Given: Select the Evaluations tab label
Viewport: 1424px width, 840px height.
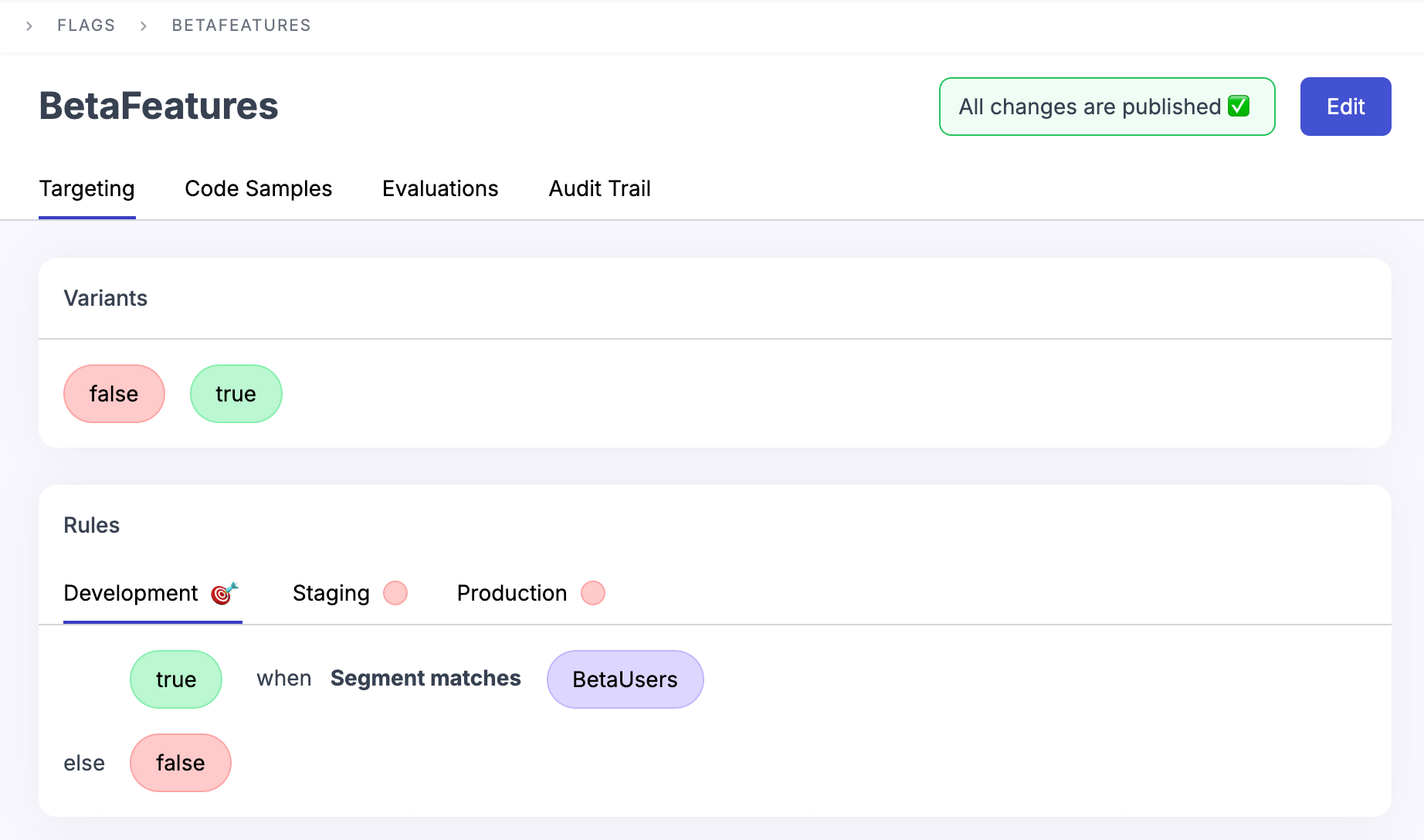Looking at the screenshot, I should pos(439,188).
